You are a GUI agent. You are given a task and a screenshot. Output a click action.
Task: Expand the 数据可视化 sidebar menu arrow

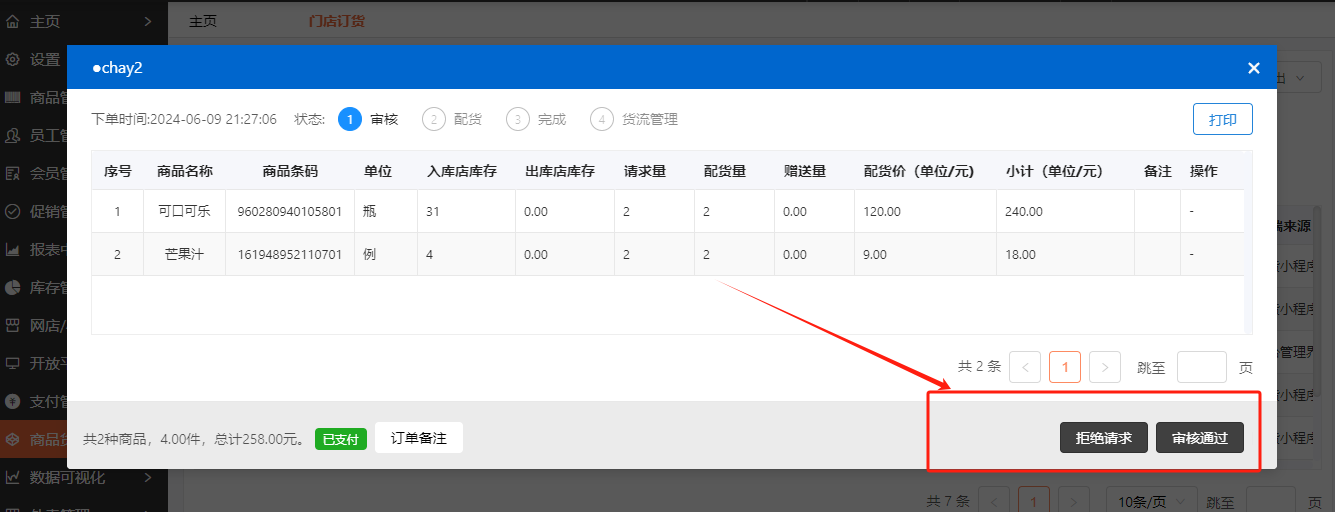tap(147, 477)
